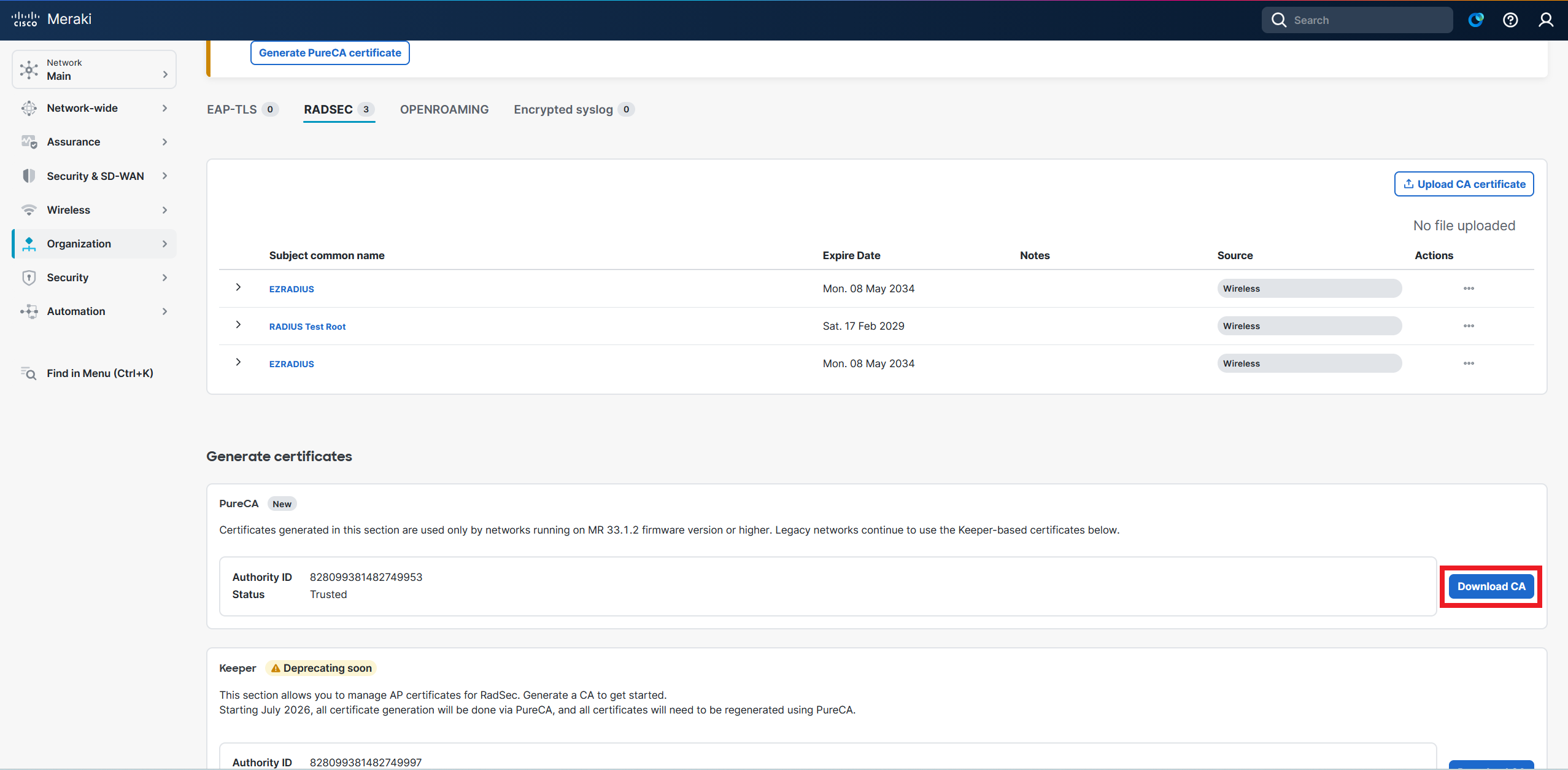Open the user account profile icon
Viewport: 1568px width, 770px height.
1546,20
